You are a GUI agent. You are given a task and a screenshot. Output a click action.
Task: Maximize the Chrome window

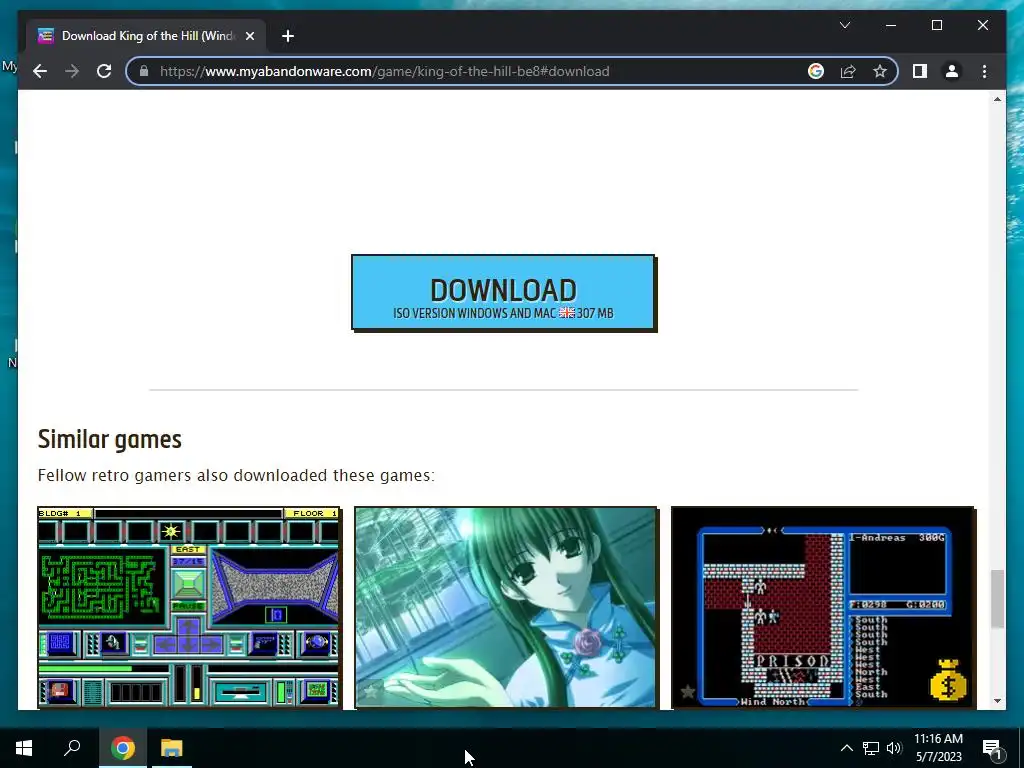(x=936, y=25)
